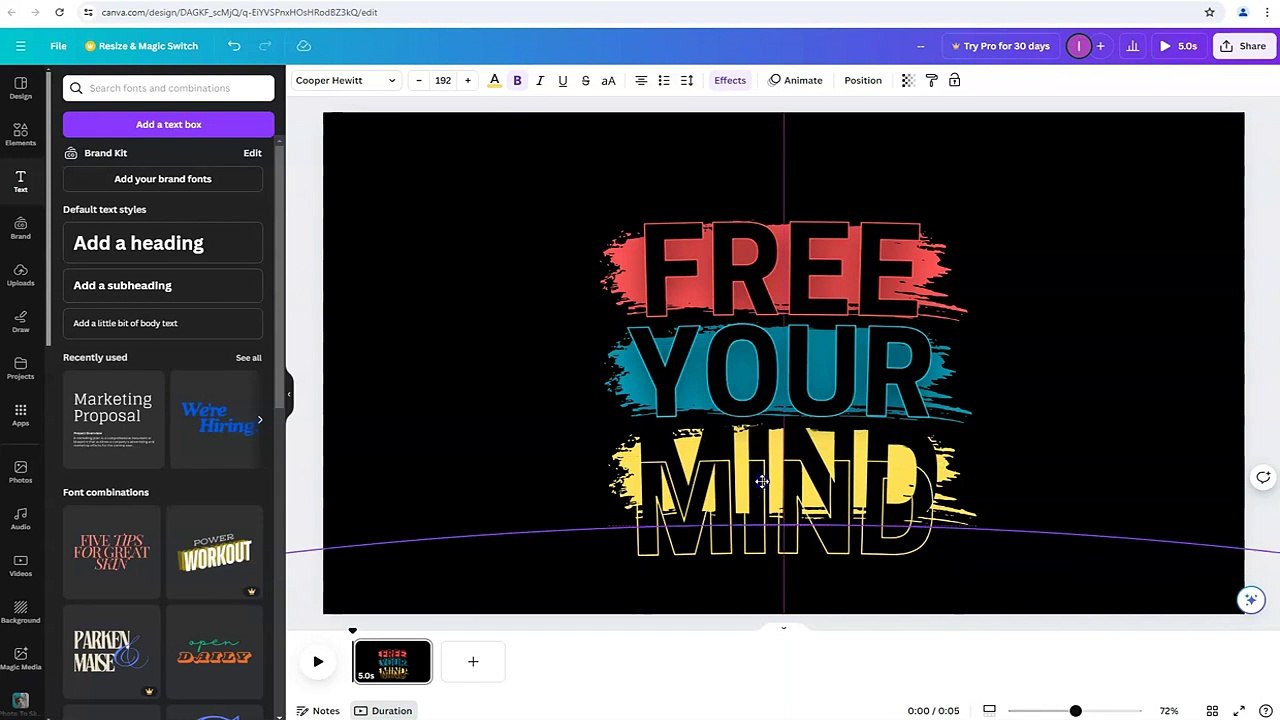This screenshot has width=1280, height=720.
Task: Open the Design sidebar tab
Action: pyautogui.click(x=20, y=88)
